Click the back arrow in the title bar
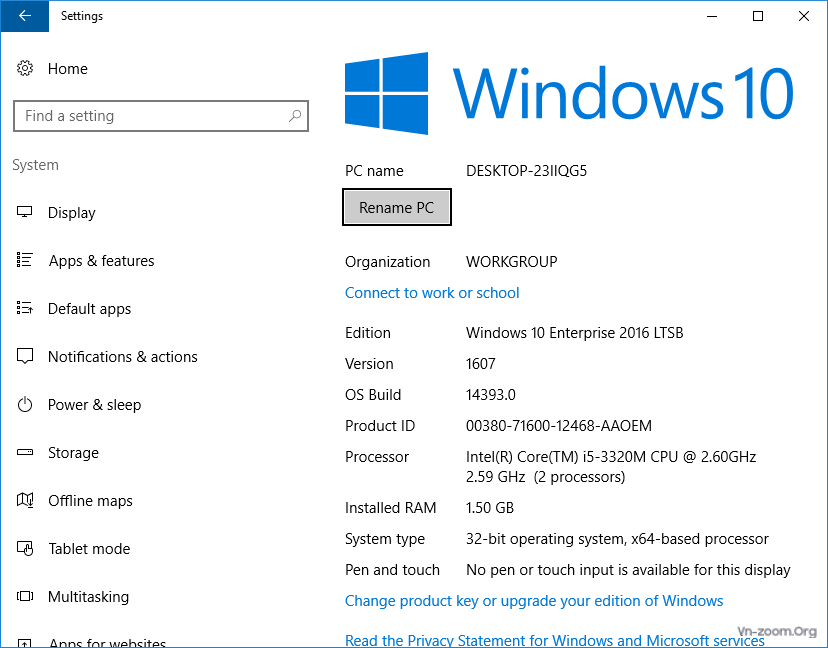This screenshot has height=648, width=828. (x=25, y=16)
